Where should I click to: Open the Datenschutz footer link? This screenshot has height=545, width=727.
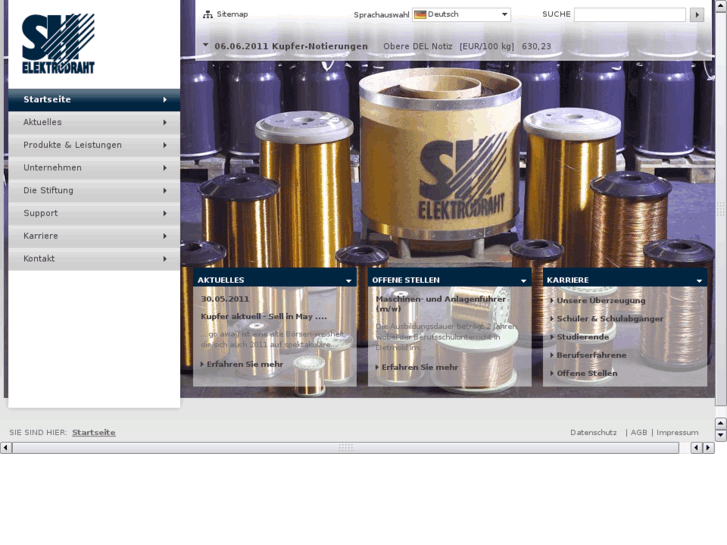[x=593, y=433]
